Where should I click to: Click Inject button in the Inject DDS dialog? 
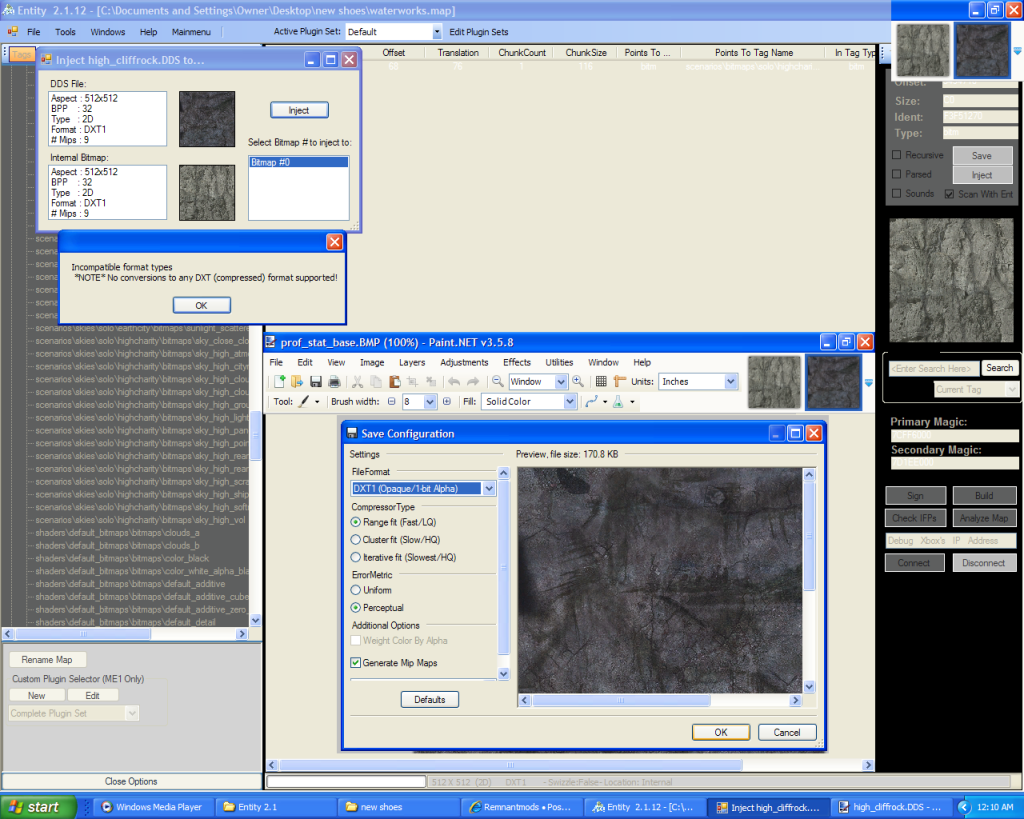point(299,110)
